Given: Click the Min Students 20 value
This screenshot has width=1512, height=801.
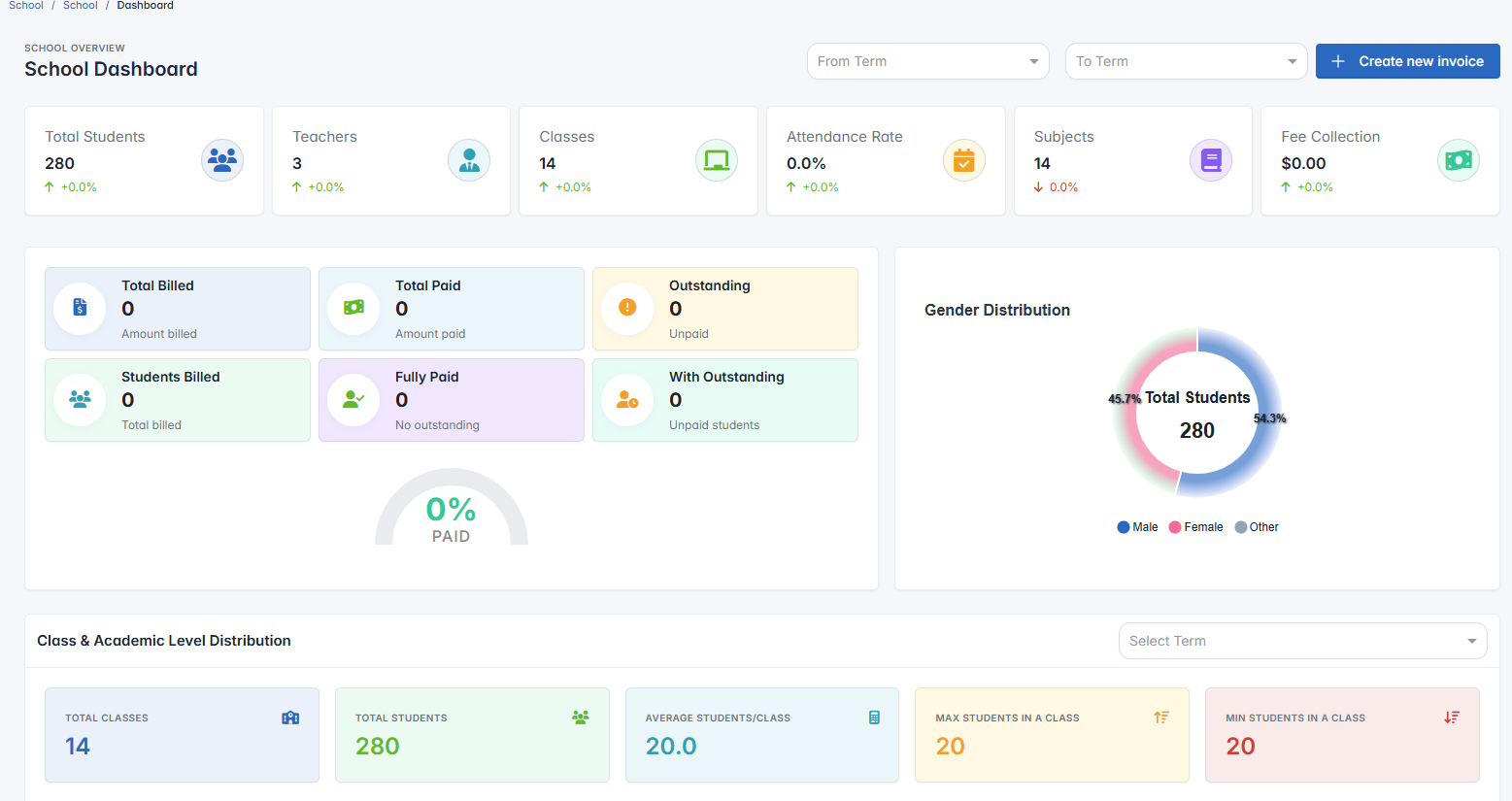Looking at the screenshot, I should pyautogui.click(x=1240, y=746).
